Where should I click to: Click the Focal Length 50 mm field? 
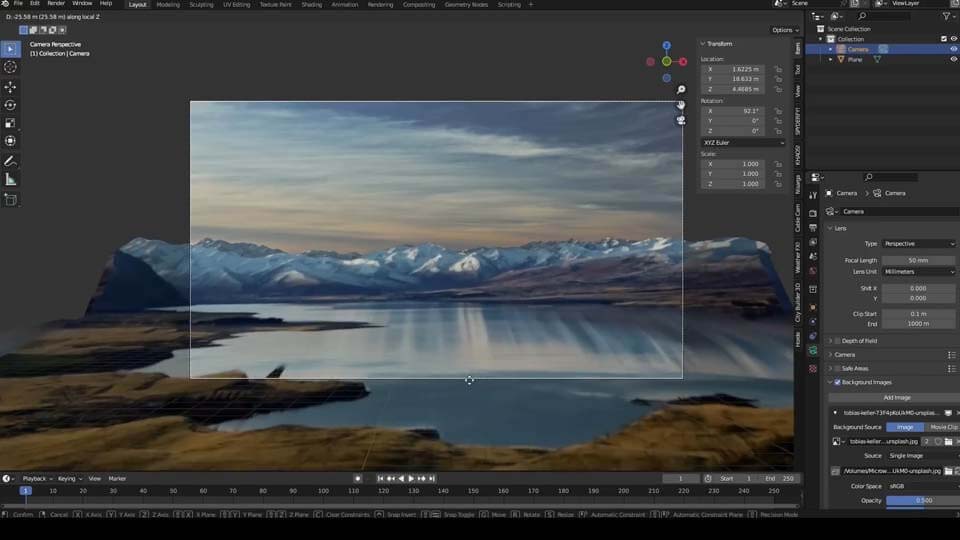click(x=918, y=260)
